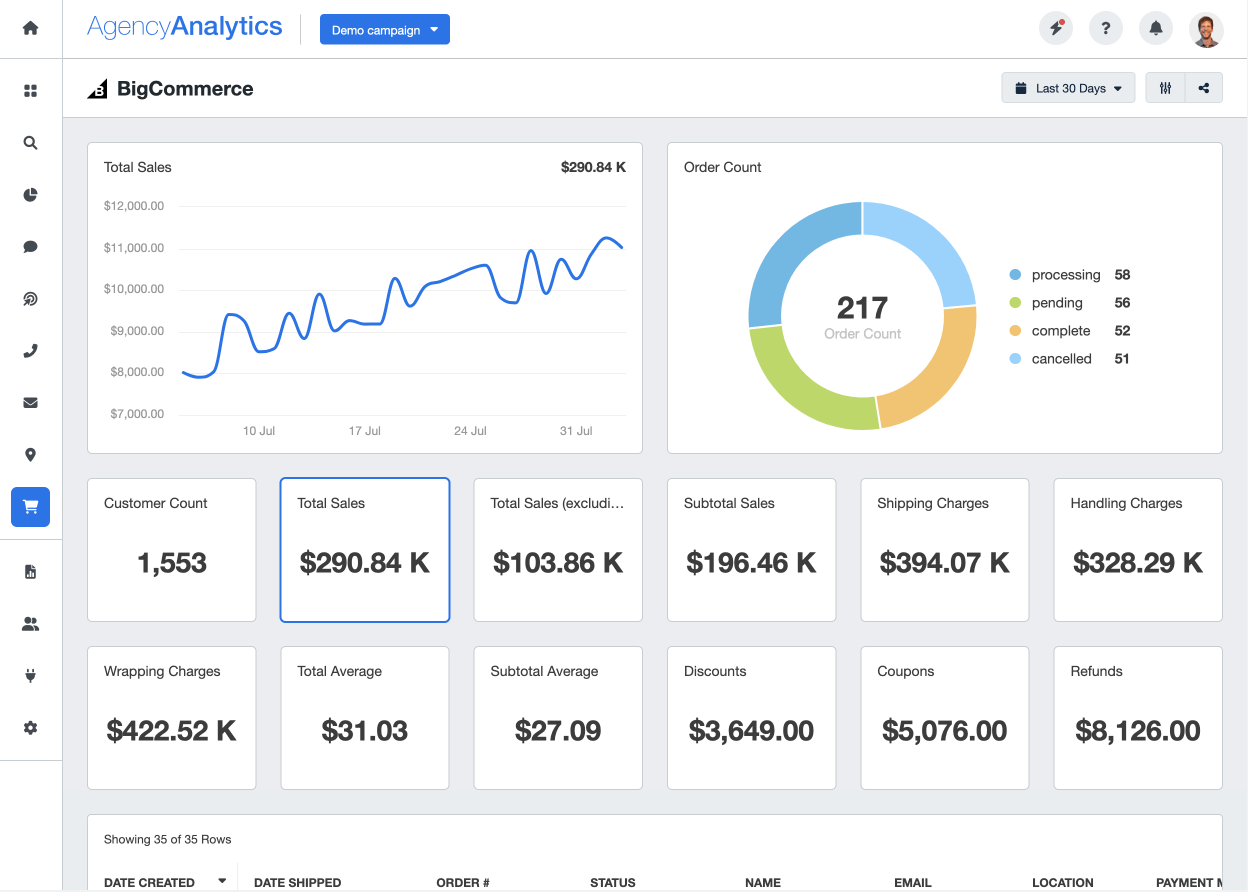Open the notifications bell icon
This screenshot has height=892, width=1248.
(x=1156, y=29)
